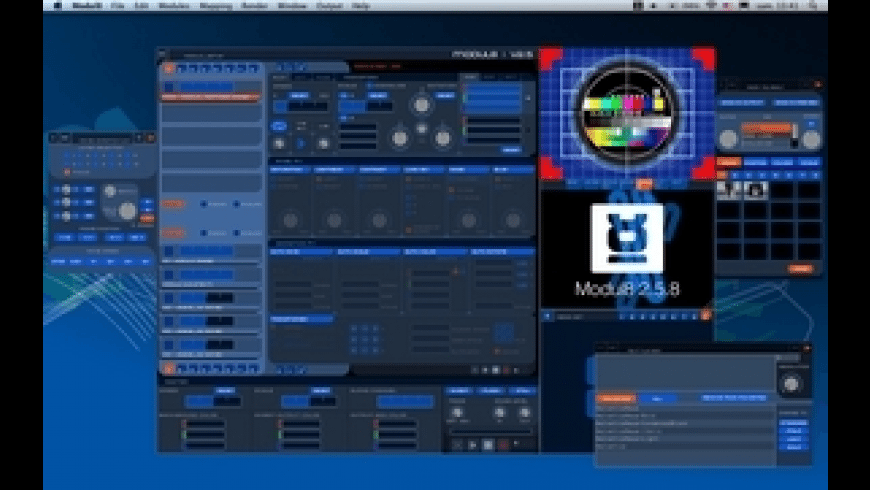Screen dimensions: 870x490
Task: Open the Edit menu
Action: (141, 6)
